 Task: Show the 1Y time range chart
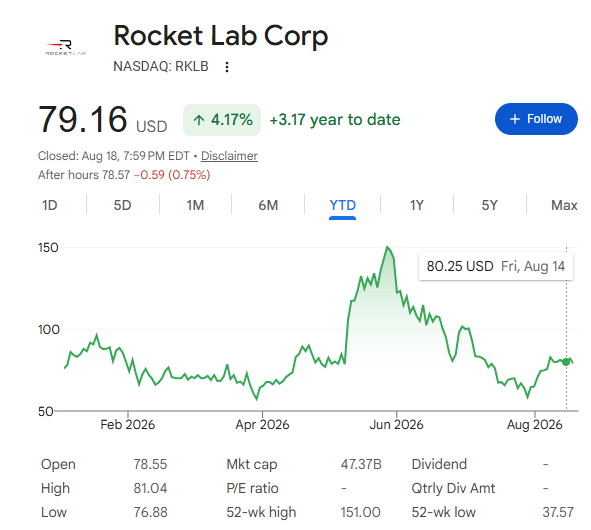point(416,205)
